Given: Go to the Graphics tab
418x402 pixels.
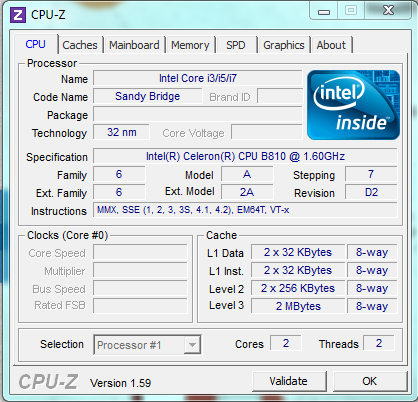Looking at the screenshot, I should 284,45.
